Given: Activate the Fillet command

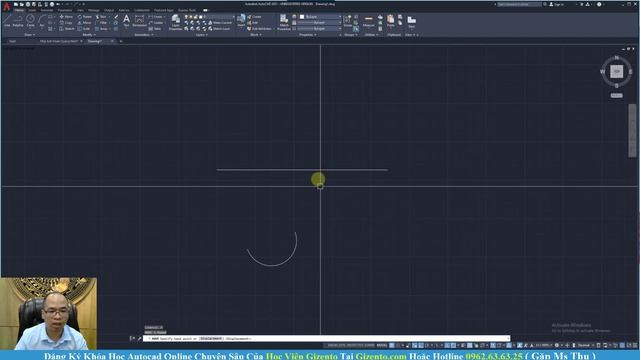Looking at the screenshot, I should click(x=102, y=23).
